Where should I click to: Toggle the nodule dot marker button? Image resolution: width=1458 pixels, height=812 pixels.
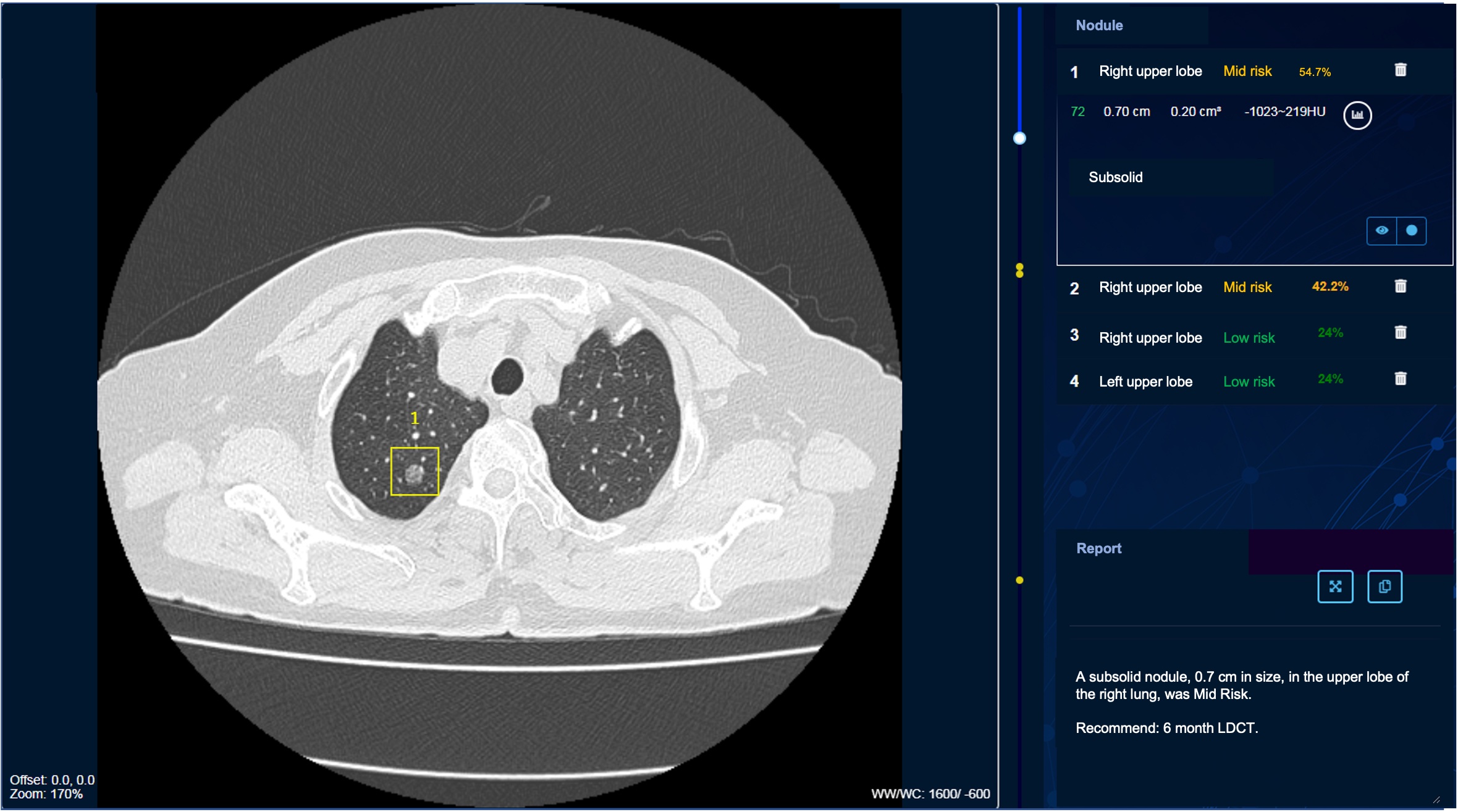[x=1411, y=230]
